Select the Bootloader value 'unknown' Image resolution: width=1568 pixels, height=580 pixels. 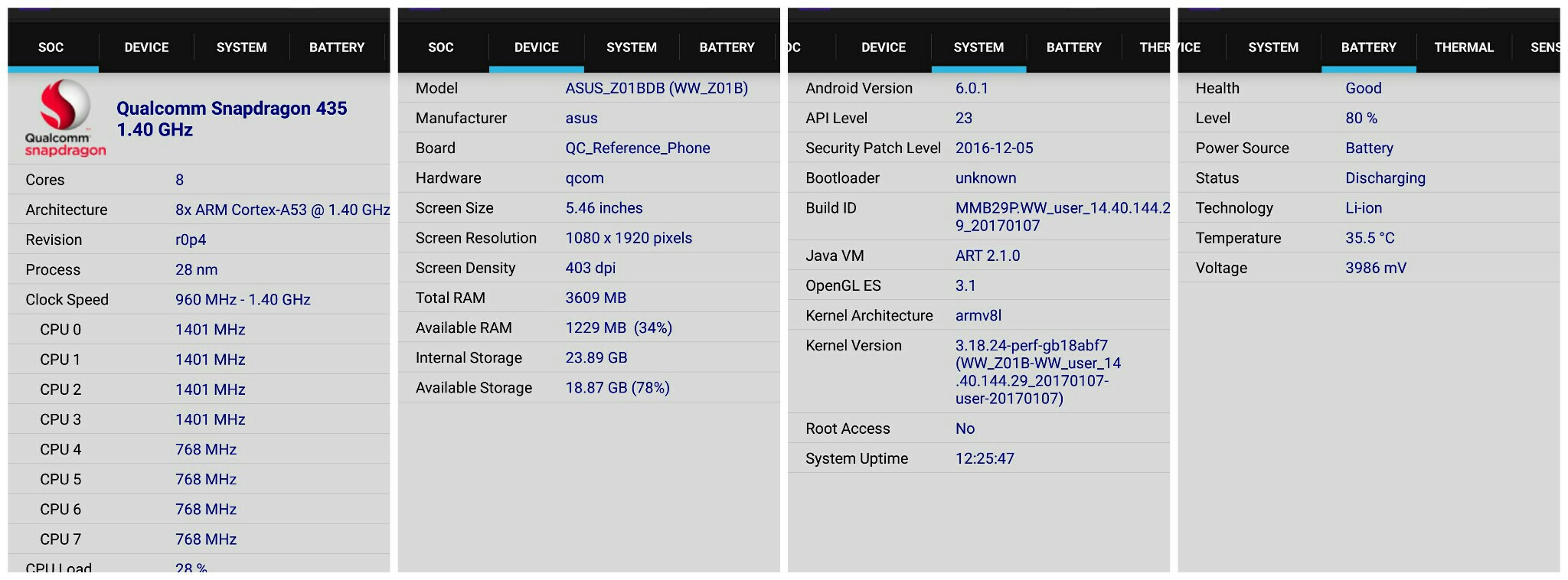pyautogui.click(x=985, y=178)
